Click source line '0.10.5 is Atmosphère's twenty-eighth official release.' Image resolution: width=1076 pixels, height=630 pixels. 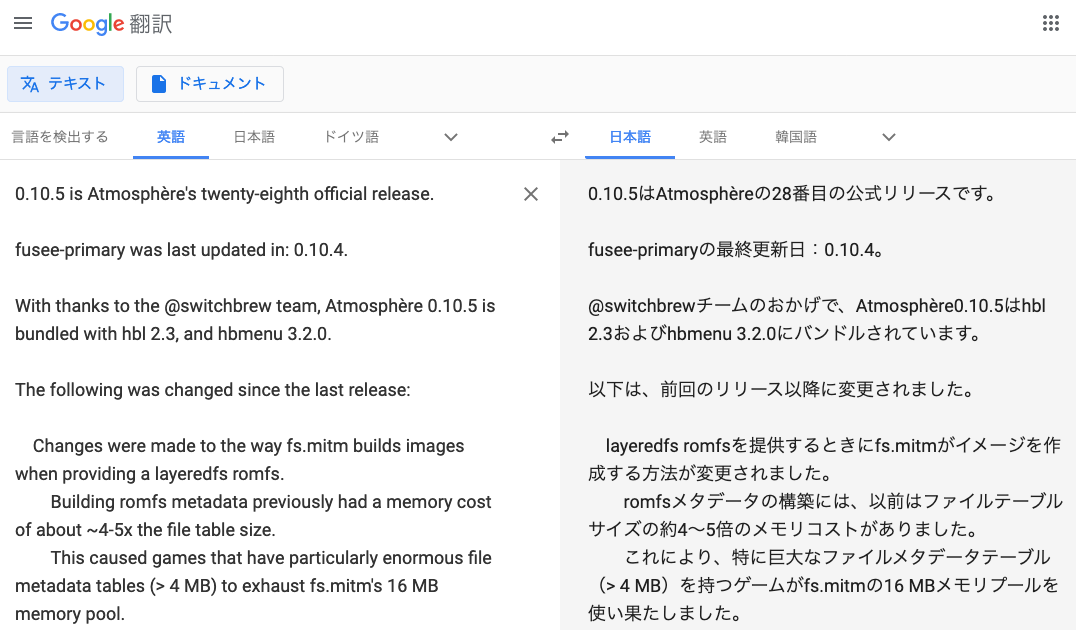(224, 194)
